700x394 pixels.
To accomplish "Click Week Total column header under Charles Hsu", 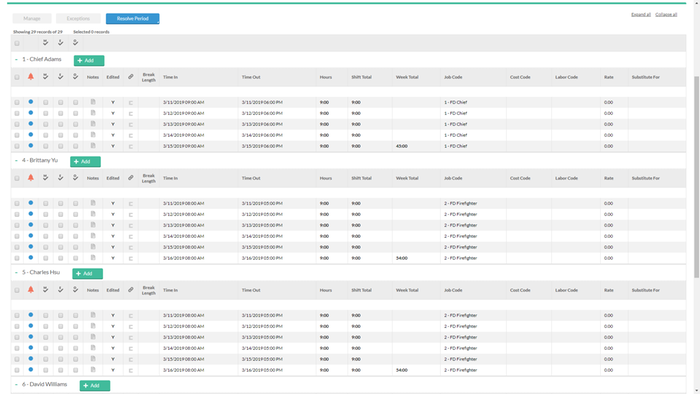I will coord(407,290).
